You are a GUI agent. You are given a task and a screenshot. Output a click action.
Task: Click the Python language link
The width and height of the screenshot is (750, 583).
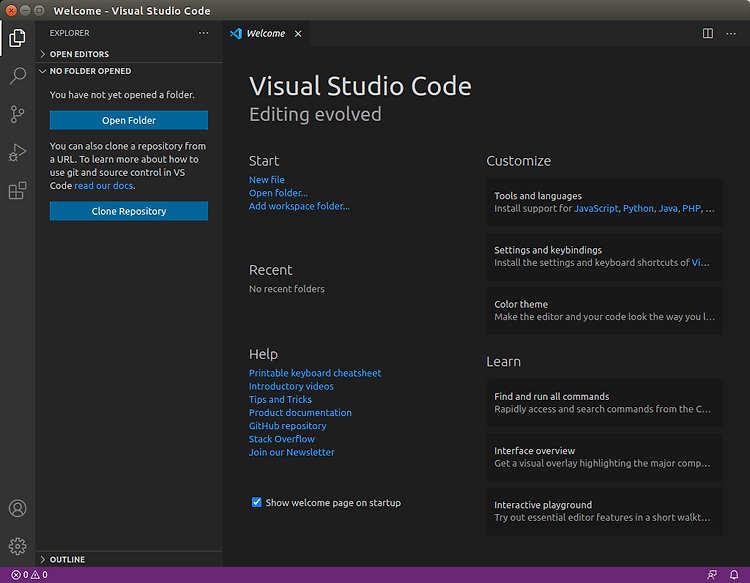click(x=638, y=209)
